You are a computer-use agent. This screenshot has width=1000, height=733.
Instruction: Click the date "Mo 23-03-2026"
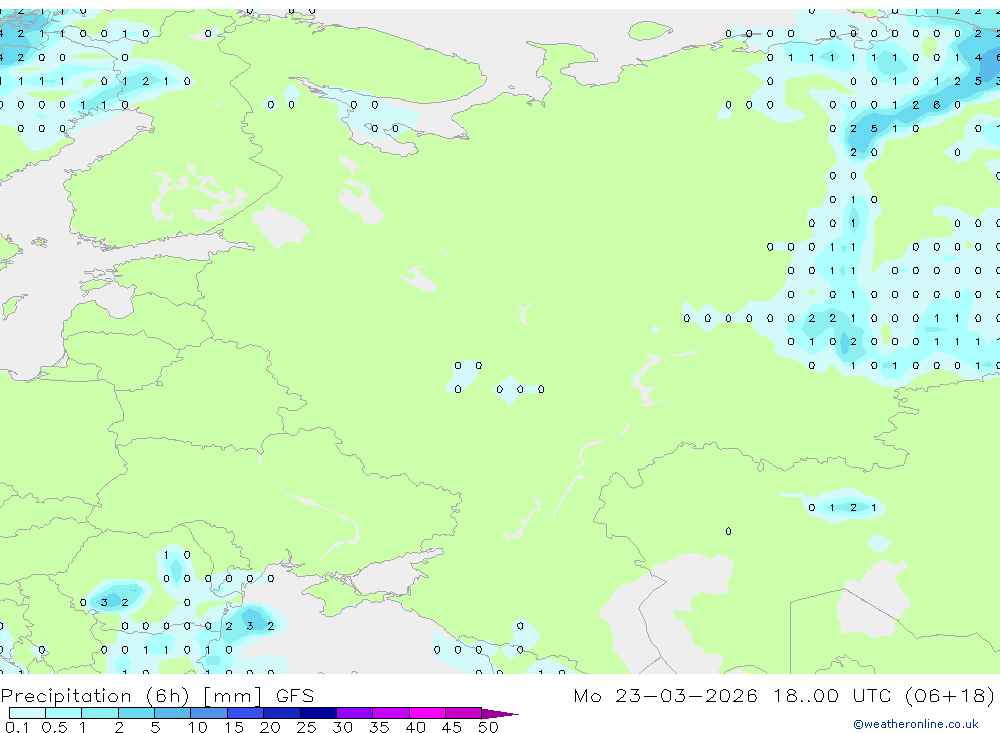point(666,695)
